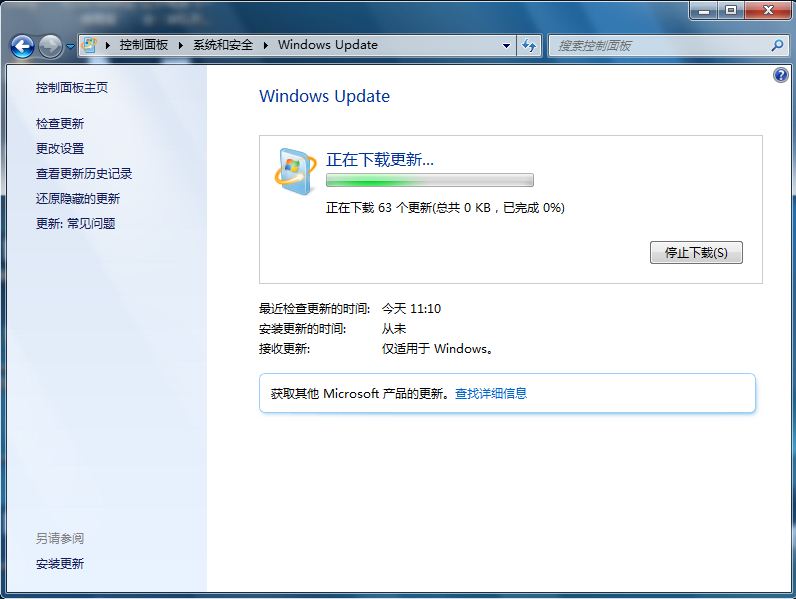
Task: Expand the arrow after 控制面板 breadcrumb
Action: tap(180, 45)
